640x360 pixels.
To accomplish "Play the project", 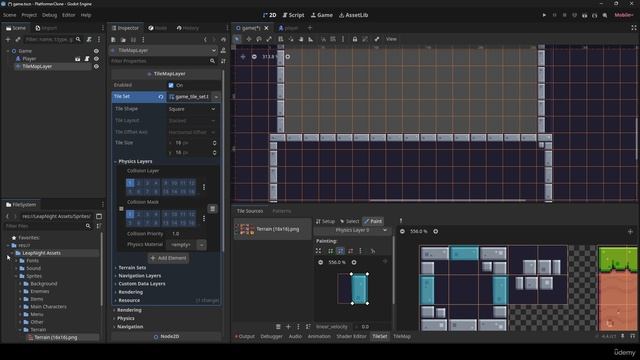I will pos(544,15).
